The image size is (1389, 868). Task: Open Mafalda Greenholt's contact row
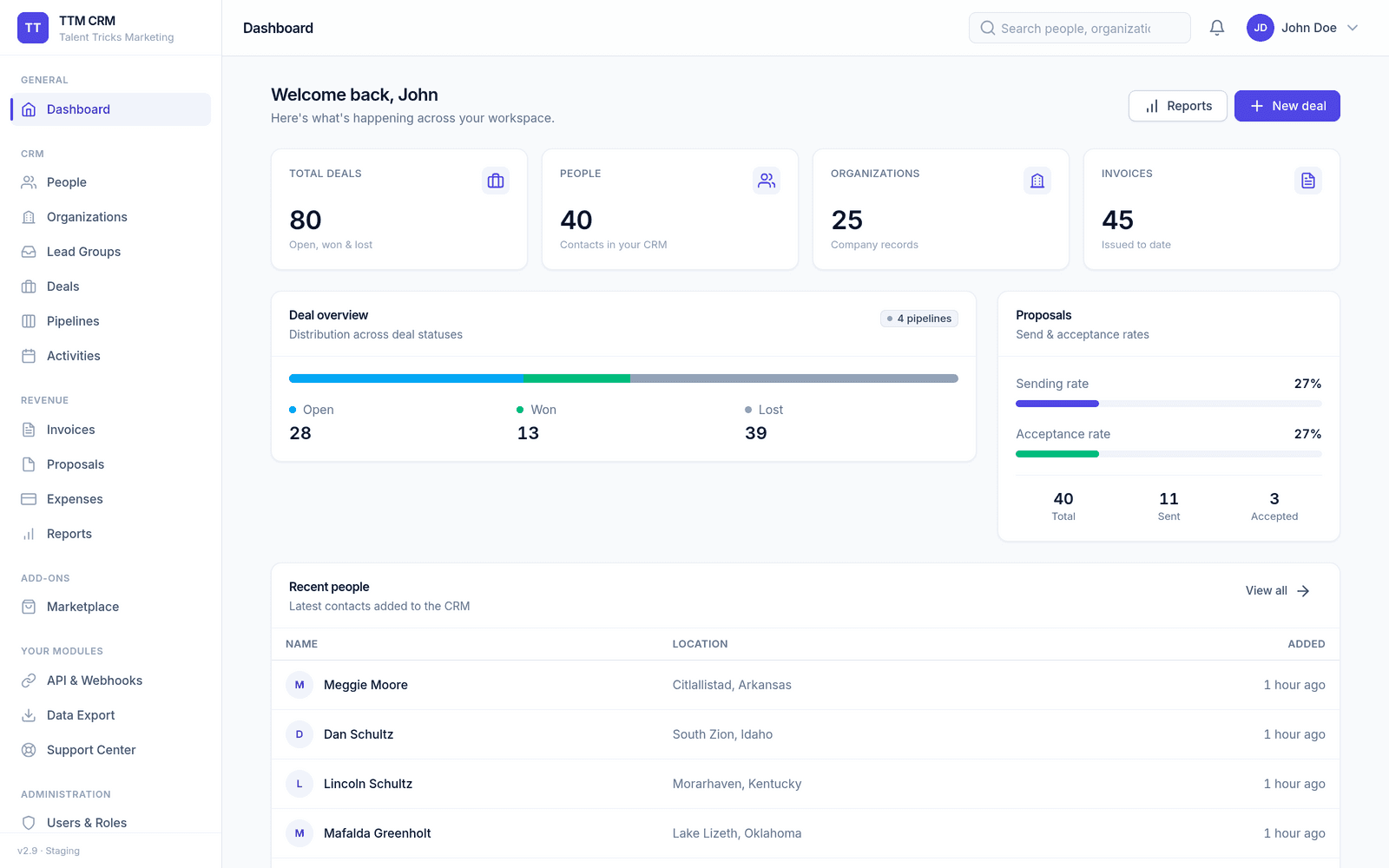point(806,833)
